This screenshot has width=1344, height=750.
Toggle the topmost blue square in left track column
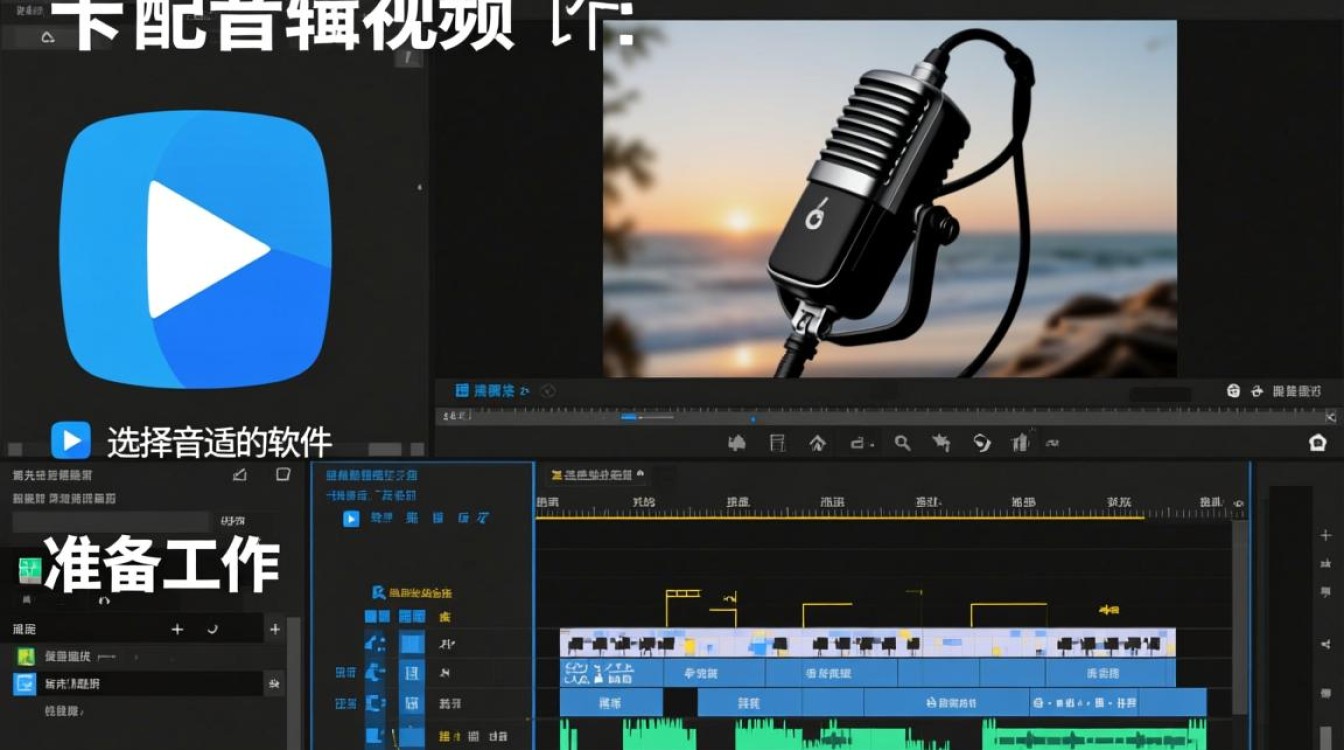[x=377, y=618]
